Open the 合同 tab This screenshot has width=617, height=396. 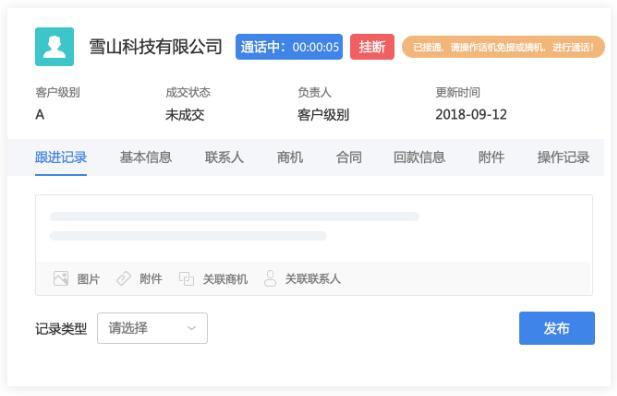tap(349, 157)
